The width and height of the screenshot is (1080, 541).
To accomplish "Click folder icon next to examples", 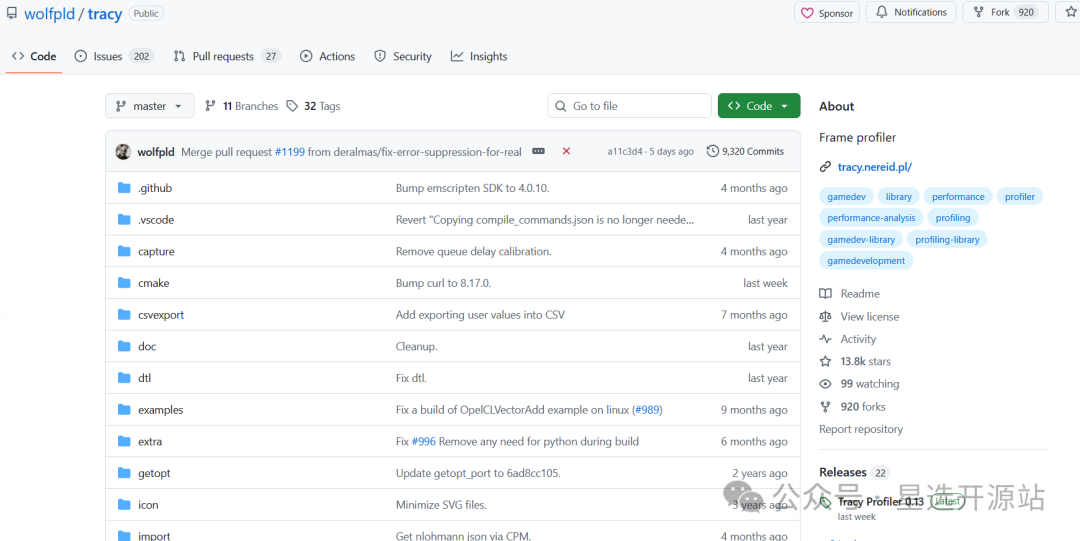I will (x=124, y=410).
